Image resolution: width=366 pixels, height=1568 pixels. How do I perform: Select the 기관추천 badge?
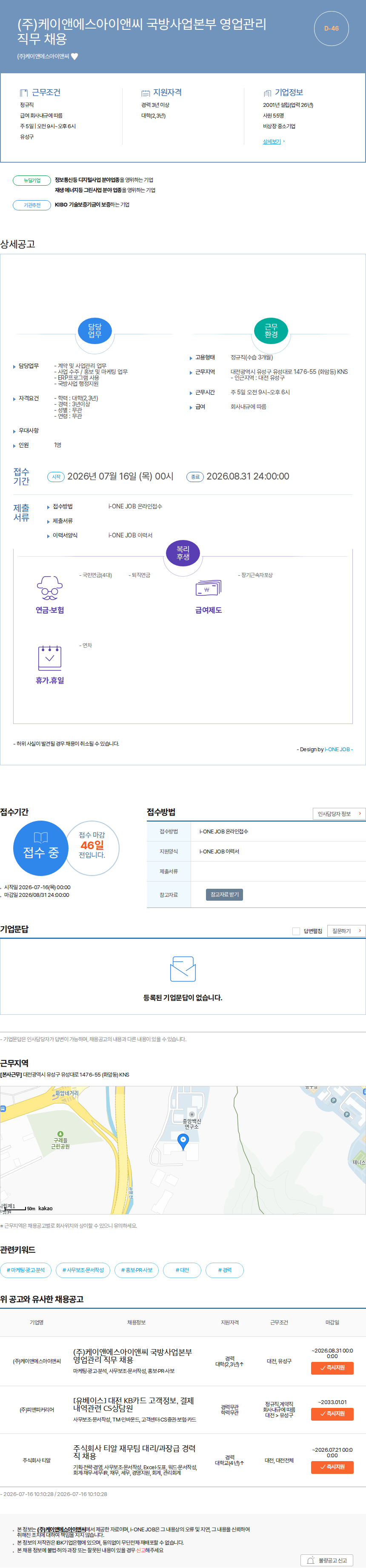click(x=31, y=205)
